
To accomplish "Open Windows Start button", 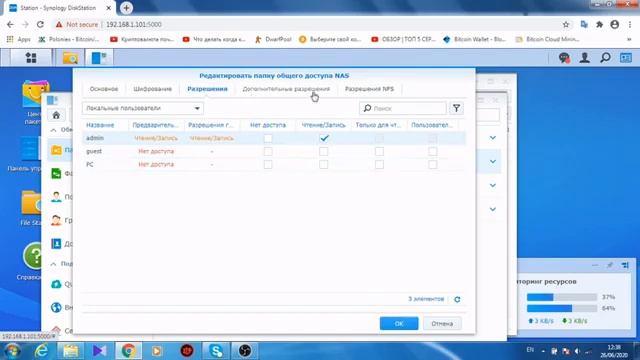I will (x=12, y=351).
